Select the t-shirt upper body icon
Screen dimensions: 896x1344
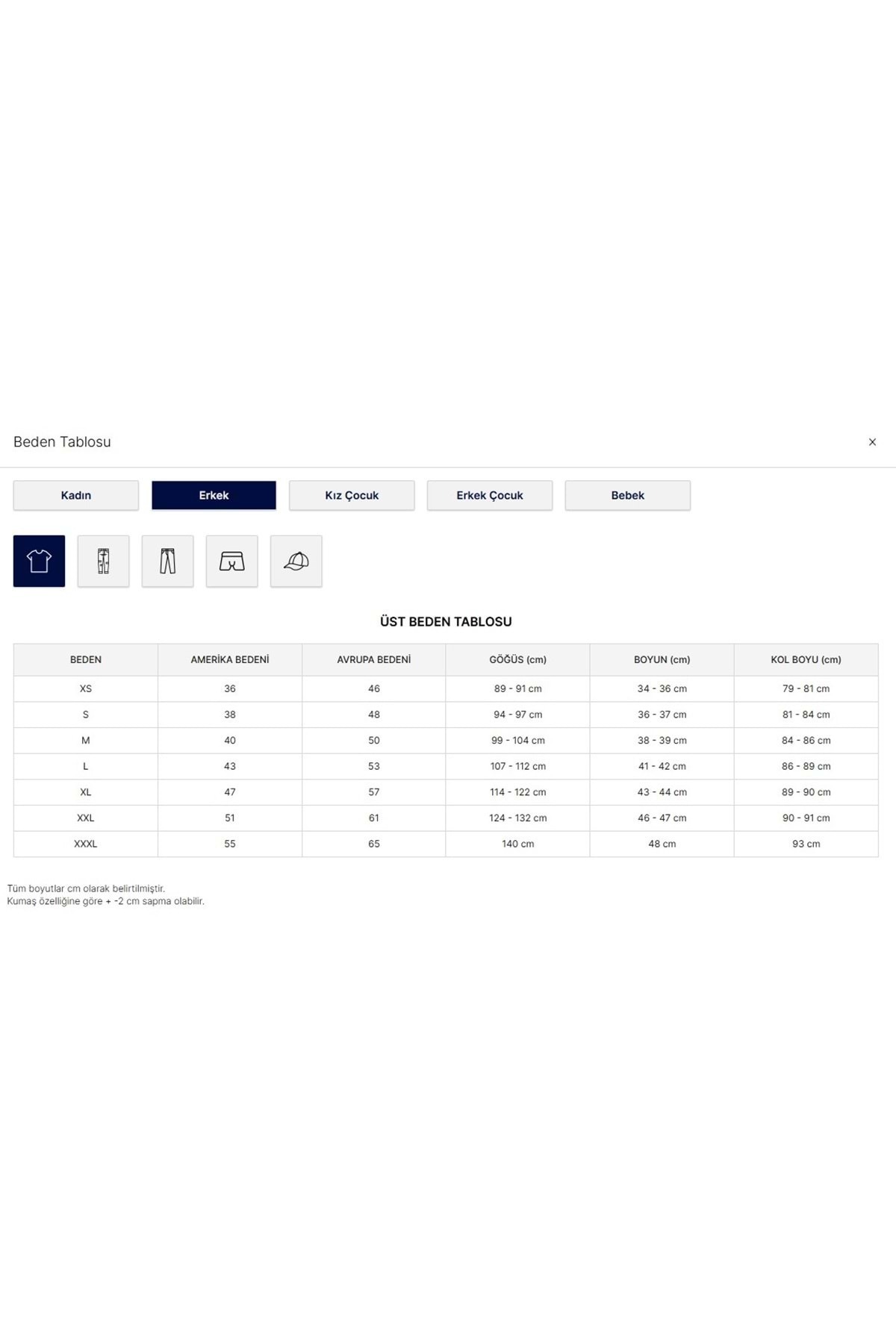tap(39, 561)
